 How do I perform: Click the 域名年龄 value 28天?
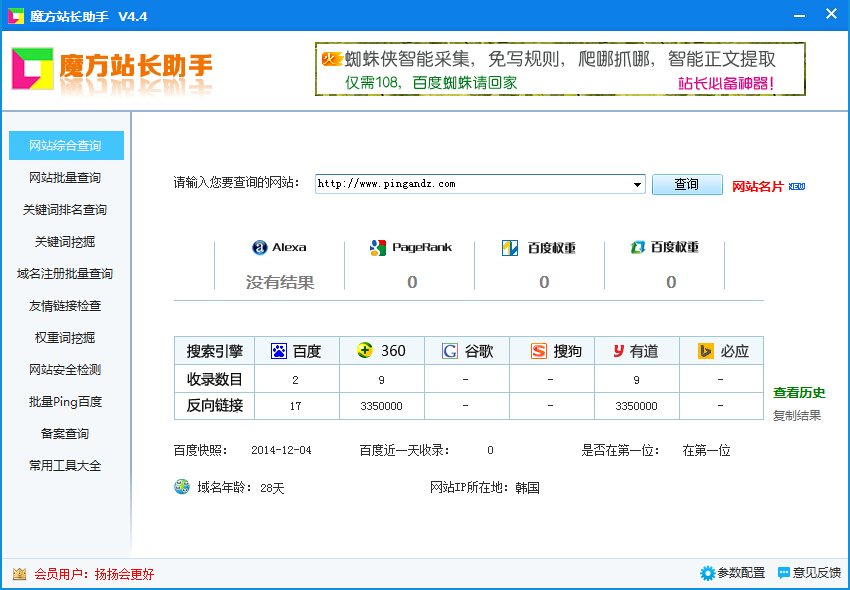pyautogui.click(x=272, y=488)
